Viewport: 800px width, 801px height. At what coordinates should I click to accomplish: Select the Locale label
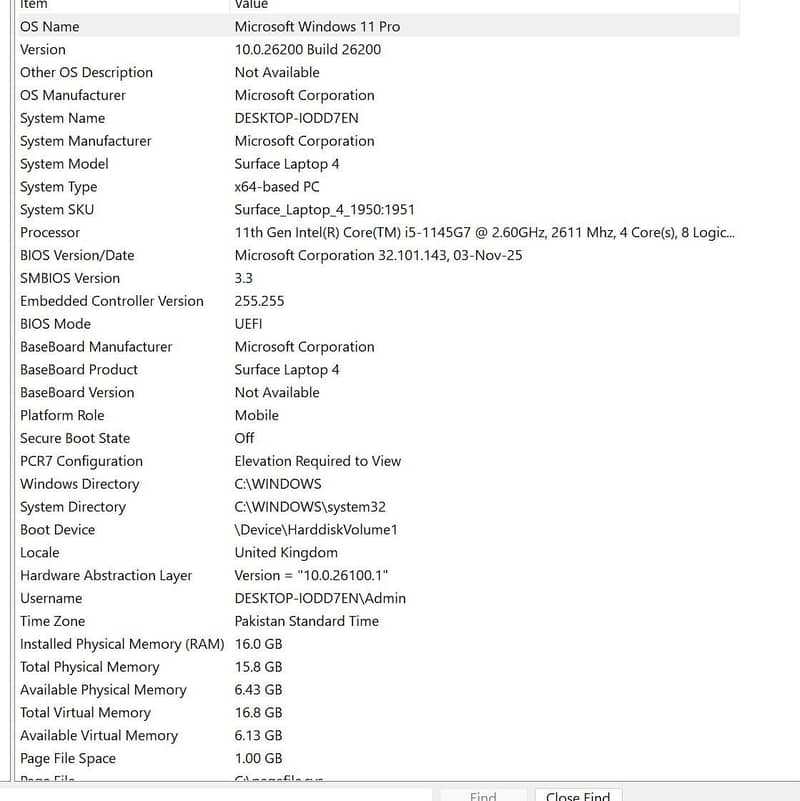(39, 553)
